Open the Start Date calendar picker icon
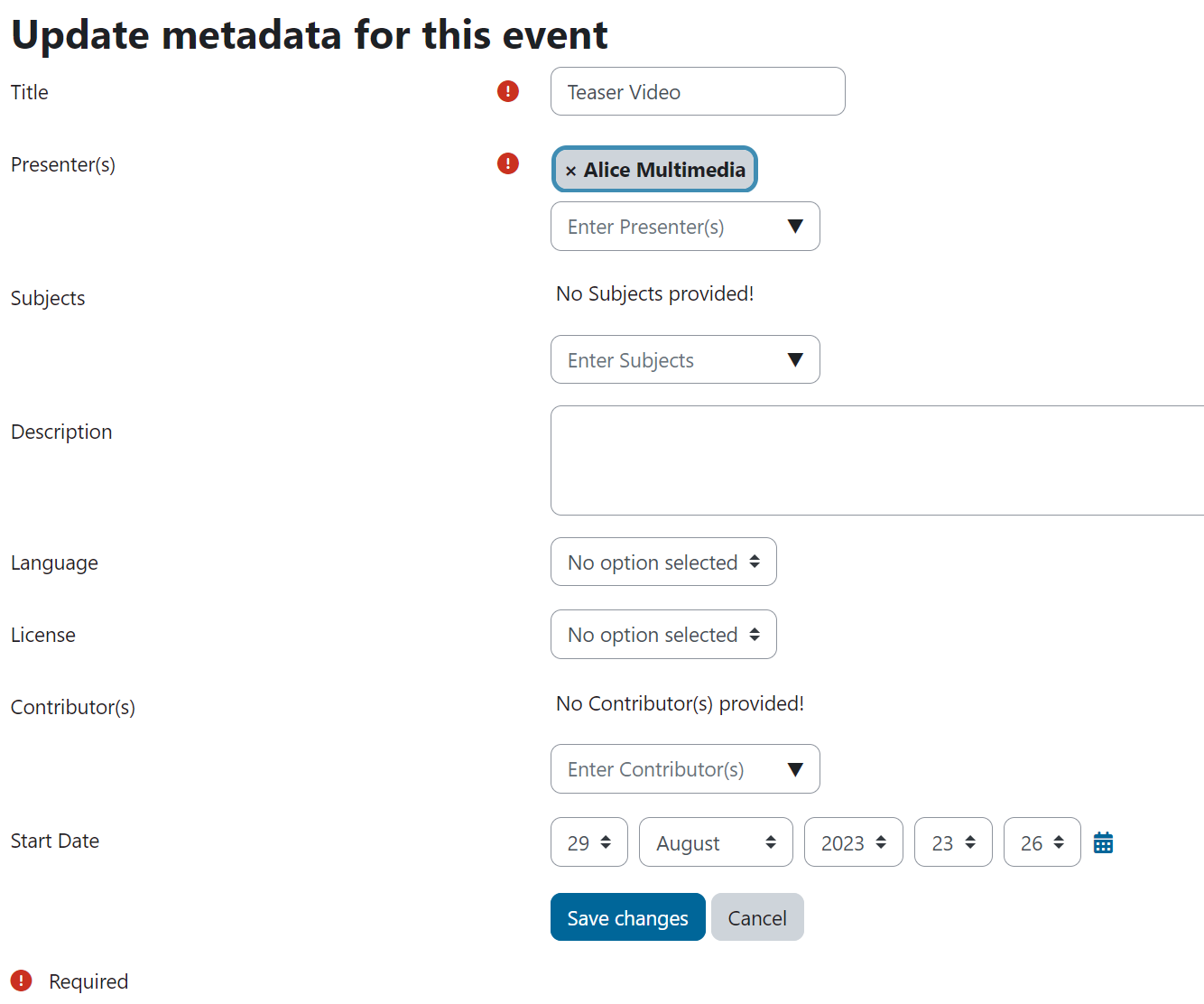Viewport: 1204px width, 1004px height. (x=1103, y=842)
